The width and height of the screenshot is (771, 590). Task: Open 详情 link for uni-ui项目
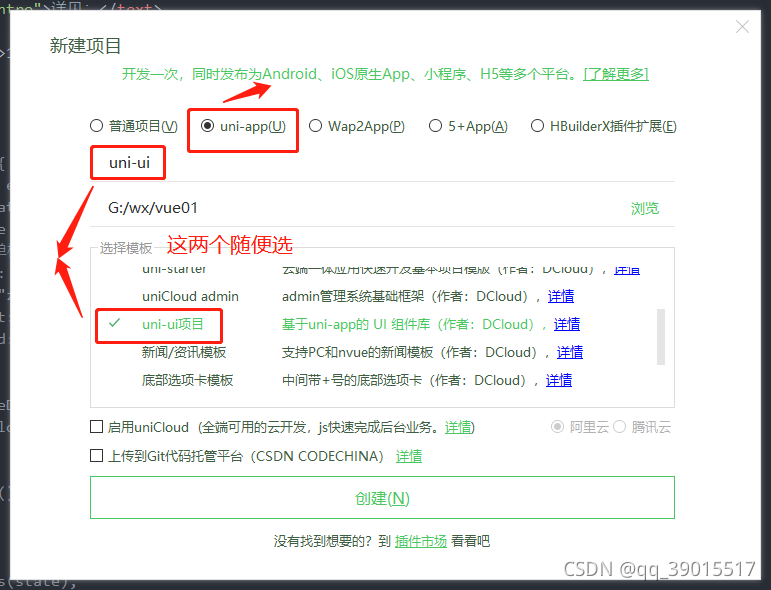point(567,324)
